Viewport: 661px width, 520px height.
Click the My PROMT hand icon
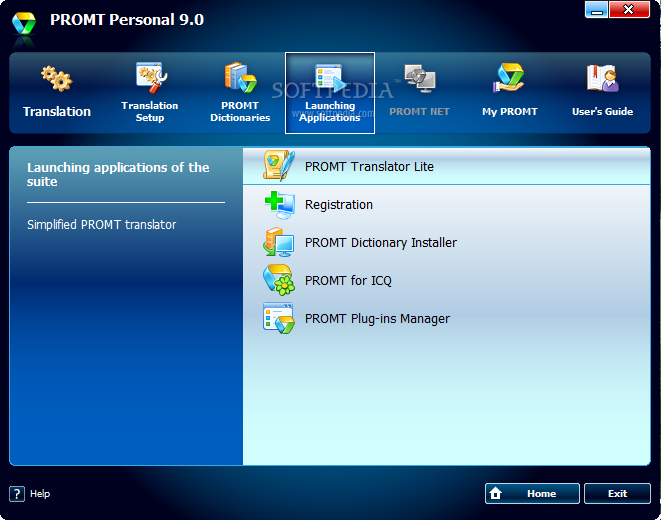(509, 78)
